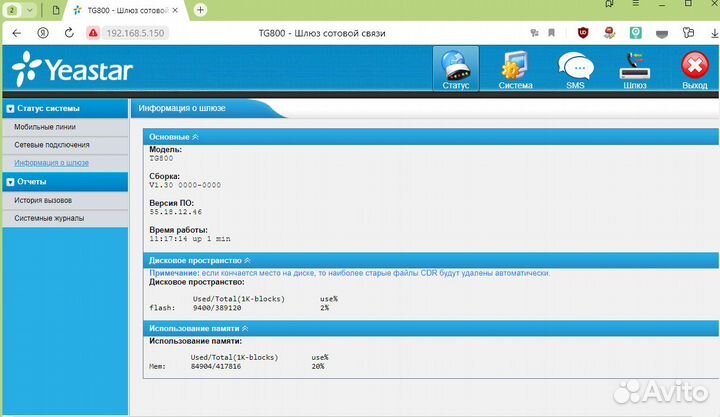The image size is (720, 417).
Task: Click the Yeastar logo
Action: pos(72,70)
